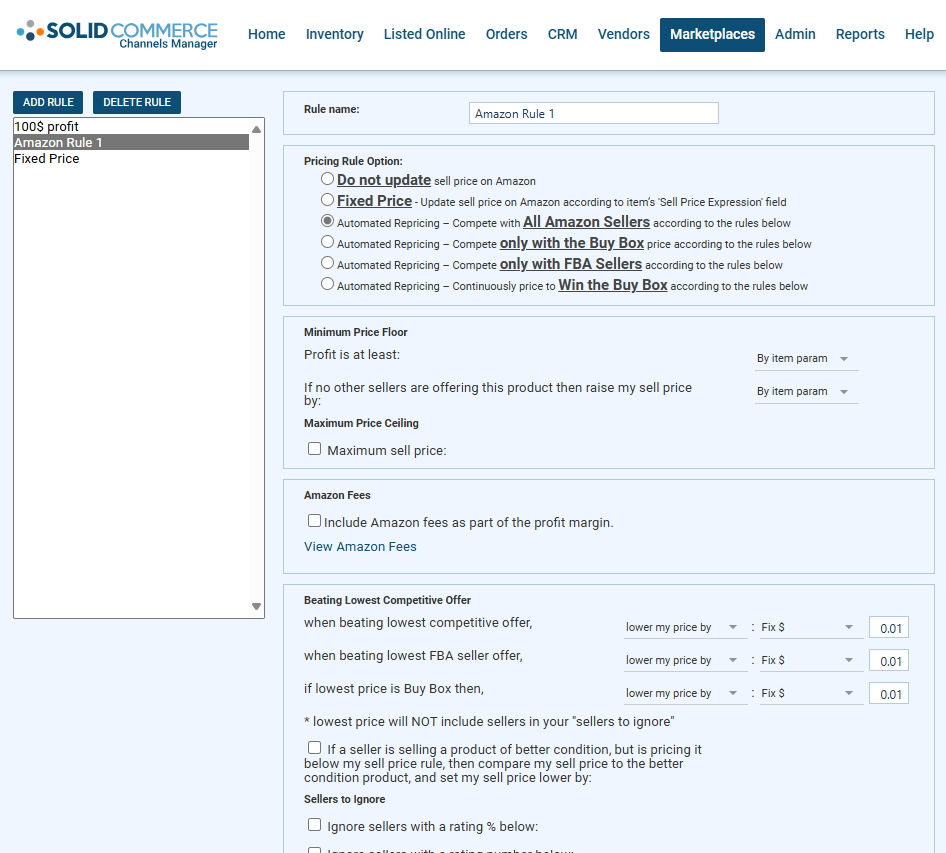Edit the amount for lowest competitive offer
This screenshot has width=946, height=853.
tap(889, 628)
